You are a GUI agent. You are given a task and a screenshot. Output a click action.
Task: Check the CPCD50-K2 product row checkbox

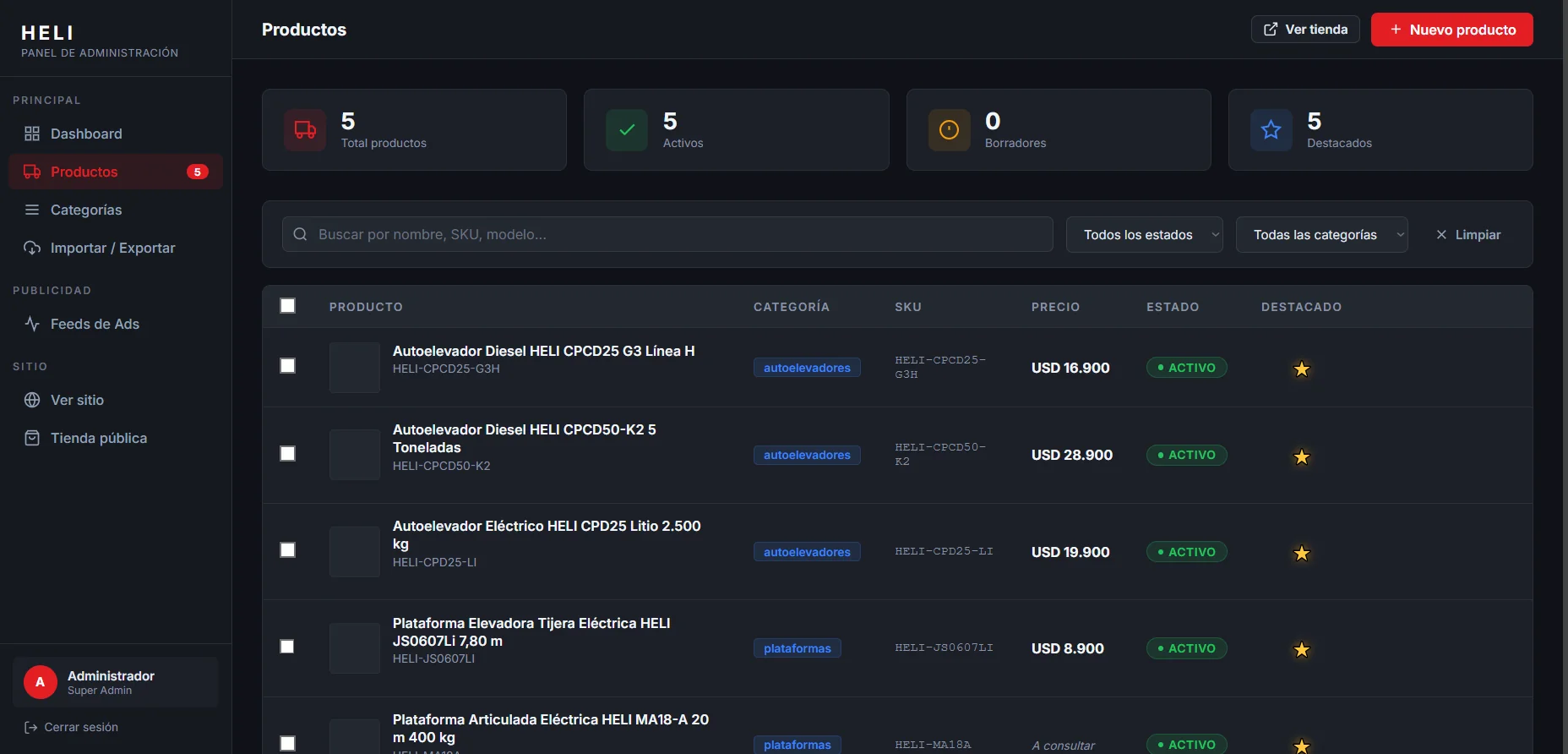click(x=288, y=454)
